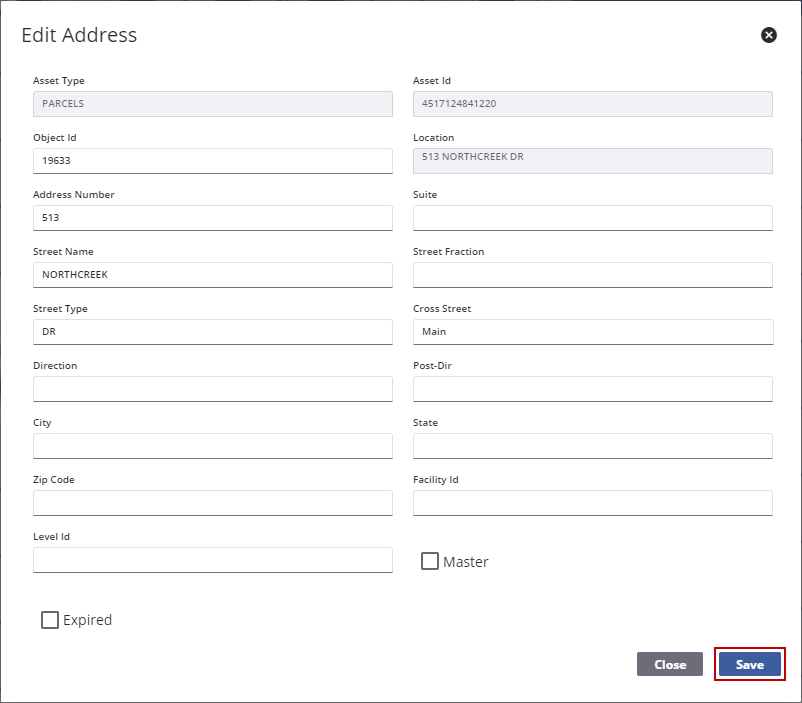The width and height of the screenshot is (802, 703).
Task: Click the Street Fraction label
Action: pos(449,252)
